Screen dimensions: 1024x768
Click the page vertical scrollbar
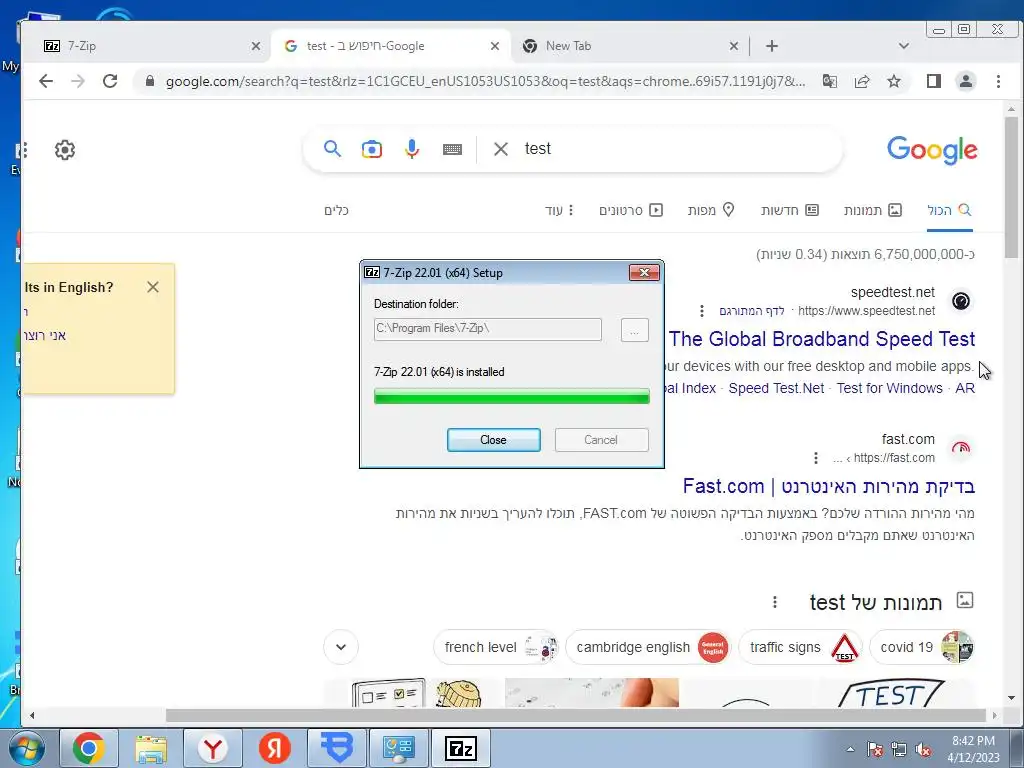[1011, 187]
